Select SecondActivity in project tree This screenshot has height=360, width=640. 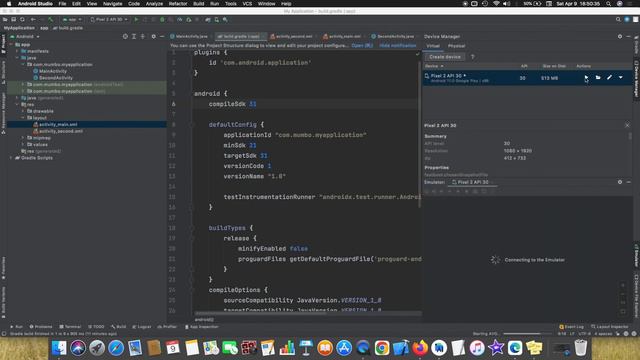click(56, 78)
